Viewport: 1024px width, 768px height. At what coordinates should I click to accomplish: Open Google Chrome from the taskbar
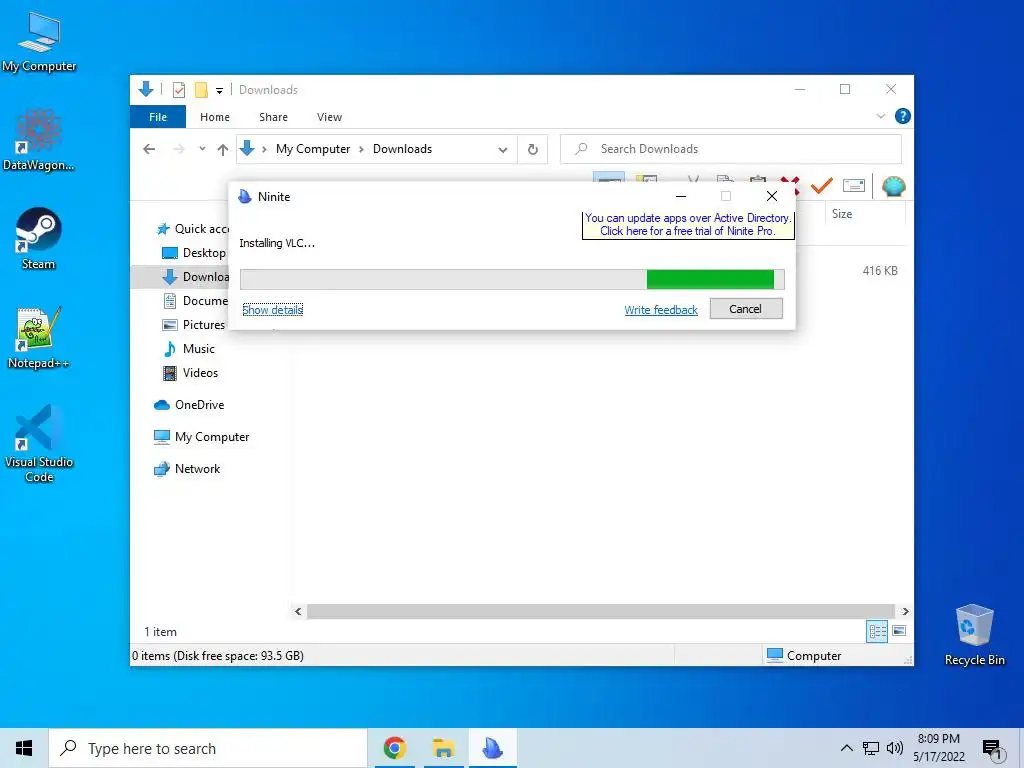(x=394, y=748)
